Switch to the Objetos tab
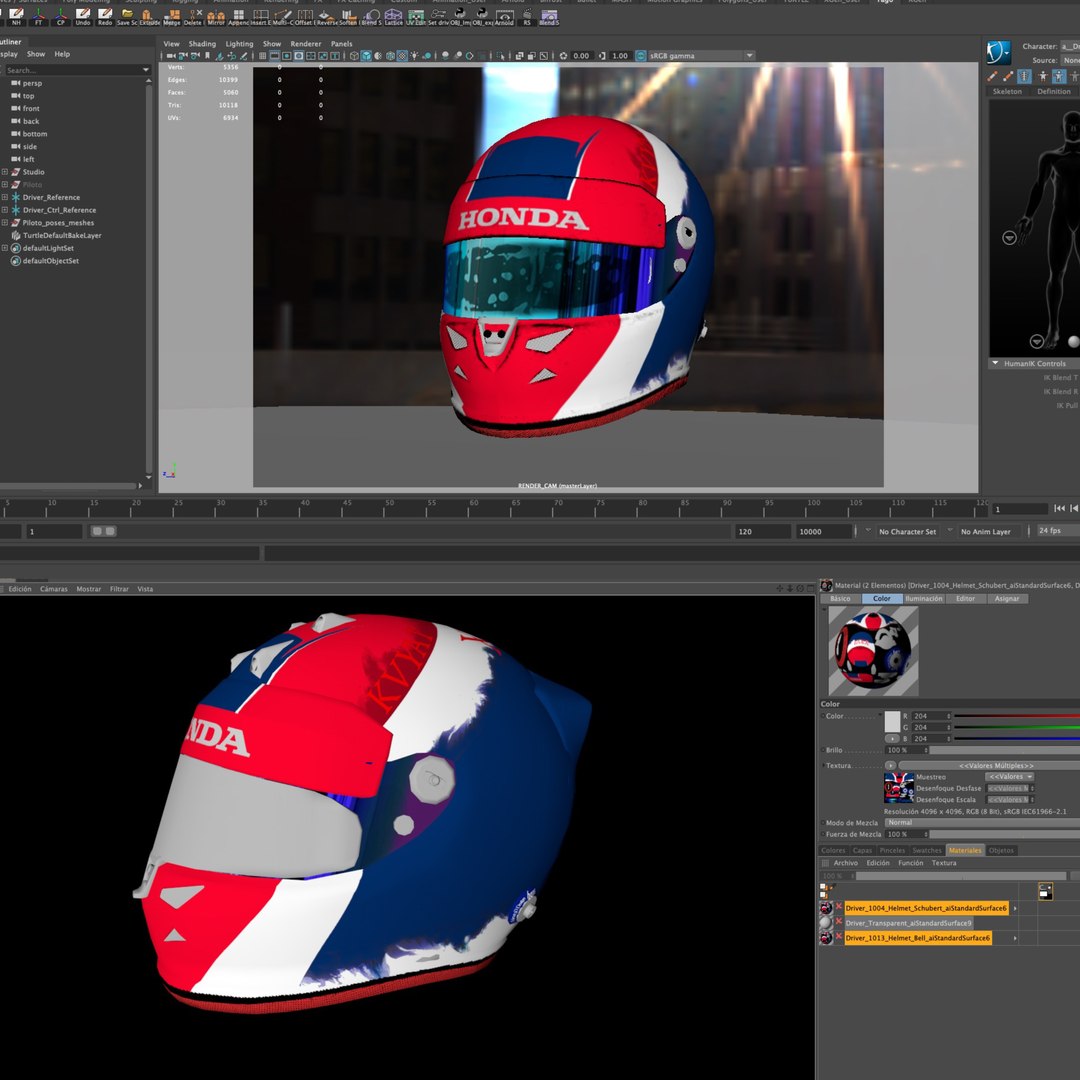This screenshot has height=1080, width=1080. [x=1001, y=851]
